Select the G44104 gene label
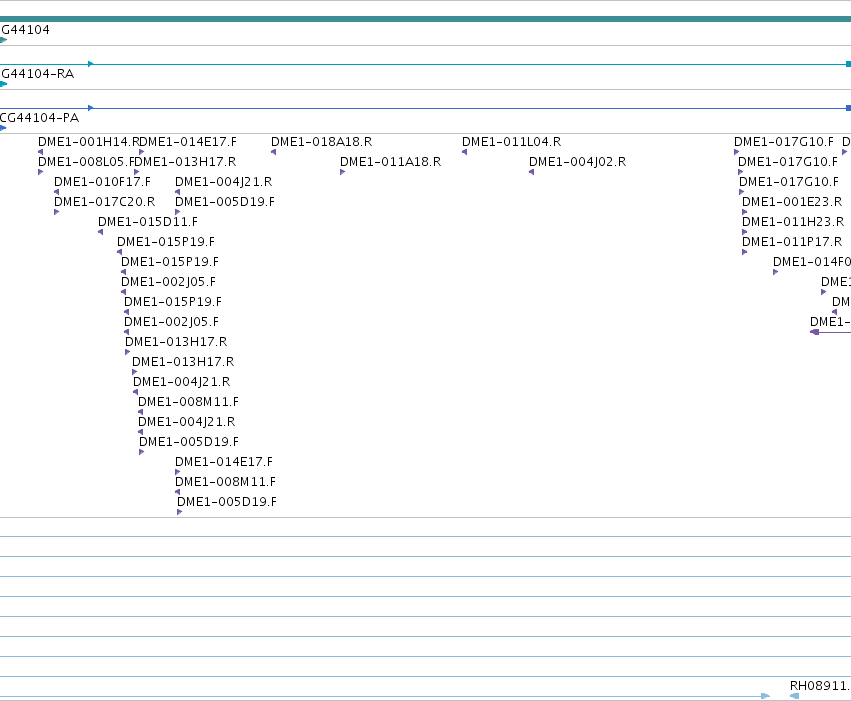The image size is (851, 701). tap(25, 30)
